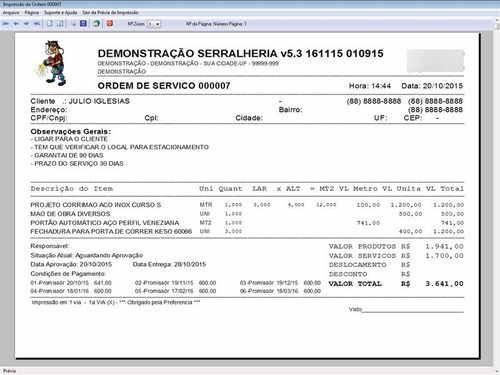This screenshot has height=375, width=500.
Task: Go to next page arrow icon
Action: [x=26, y=24]
